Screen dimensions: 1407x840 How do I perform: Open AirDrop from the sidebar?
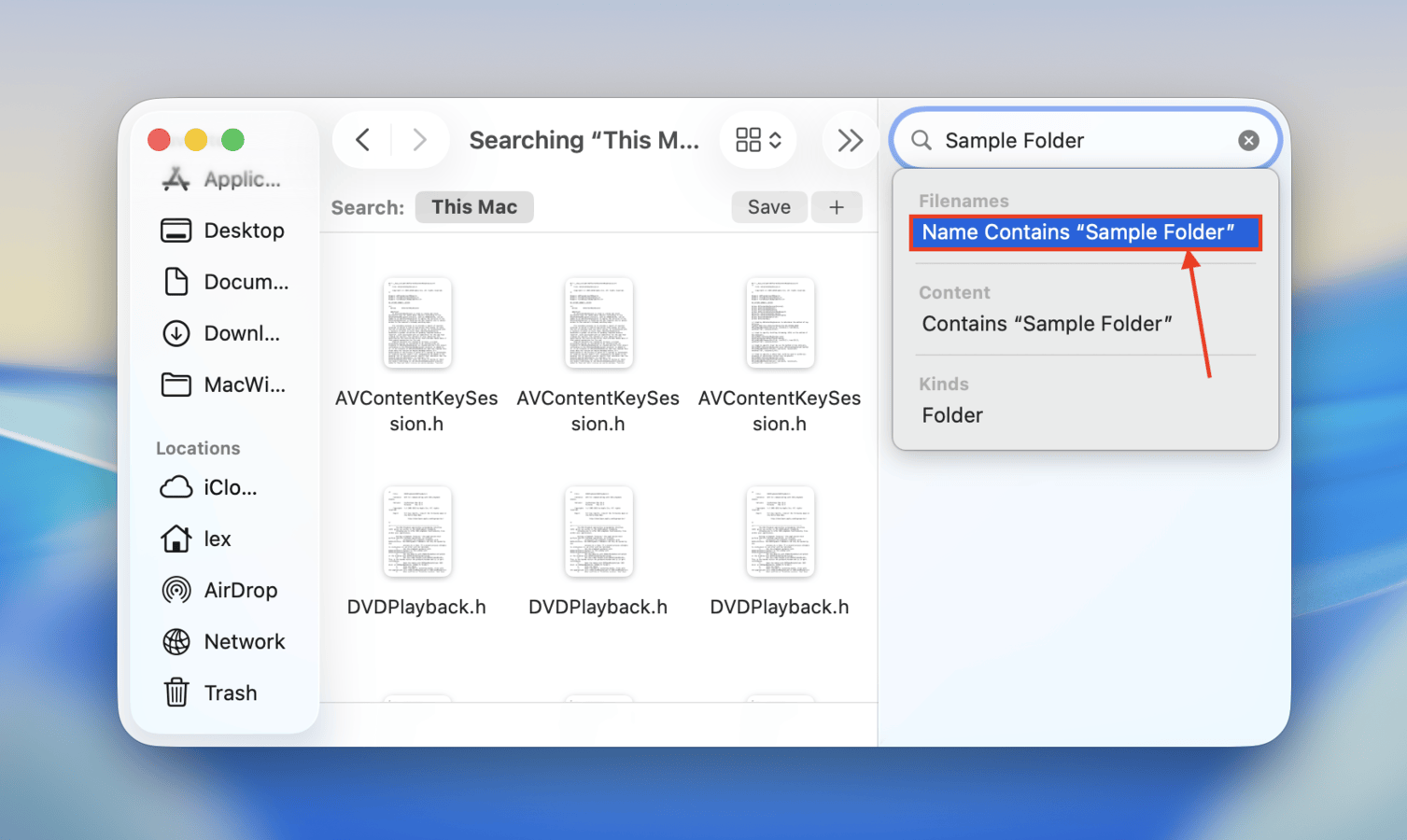tap(241, 590)
